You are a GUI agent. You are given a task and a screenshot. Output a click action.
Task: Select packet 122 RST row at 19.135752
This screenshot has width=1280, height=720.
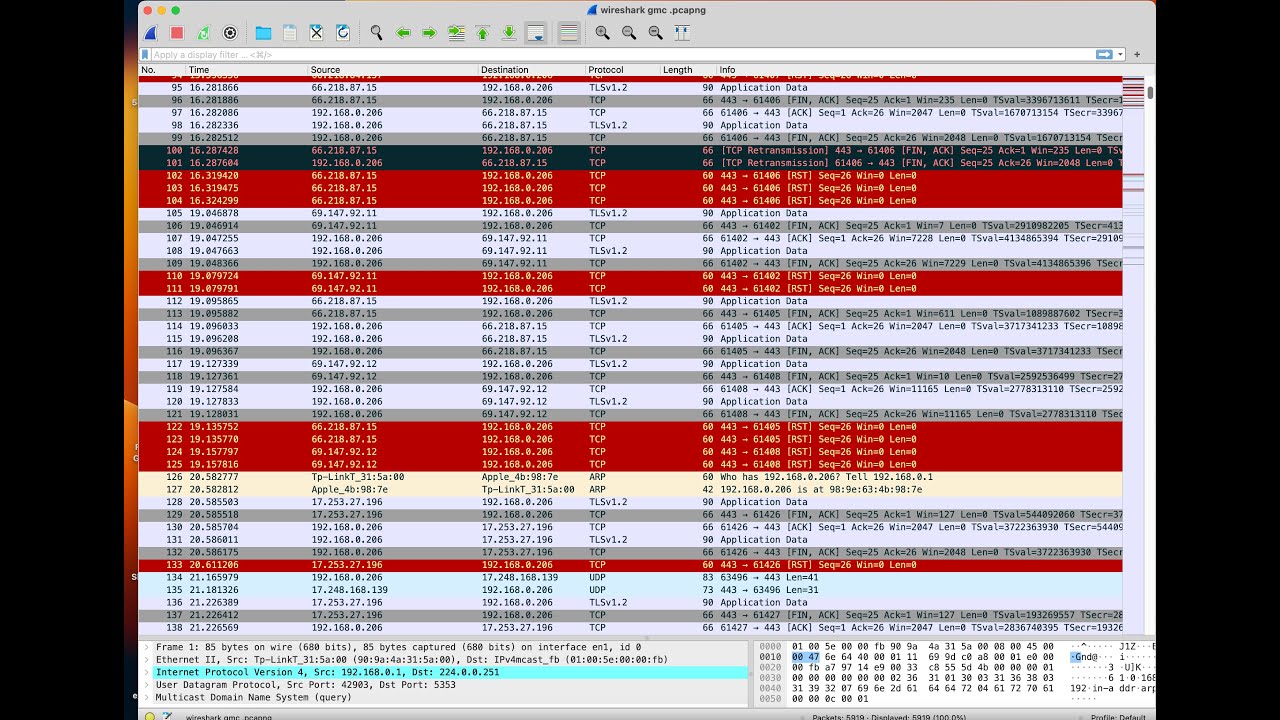coord(630,427)
